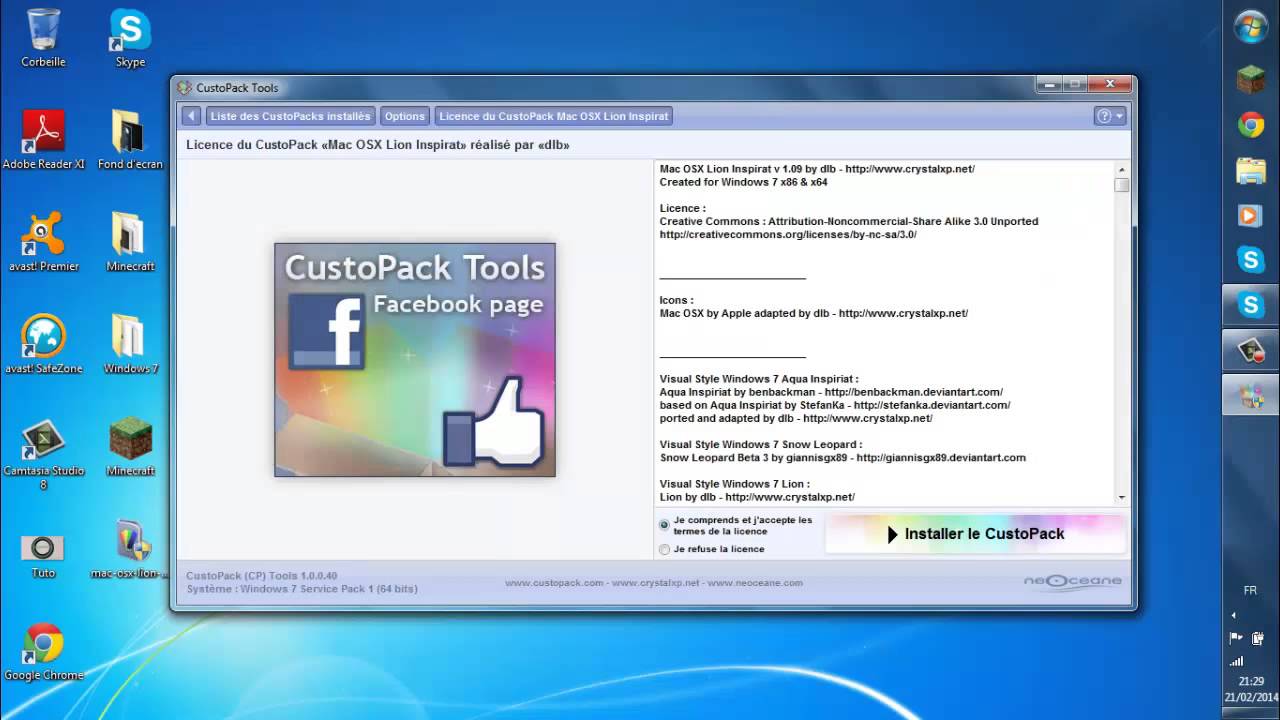
Task: Open the Windows Start orb
Action: [x=1251, y=27]
